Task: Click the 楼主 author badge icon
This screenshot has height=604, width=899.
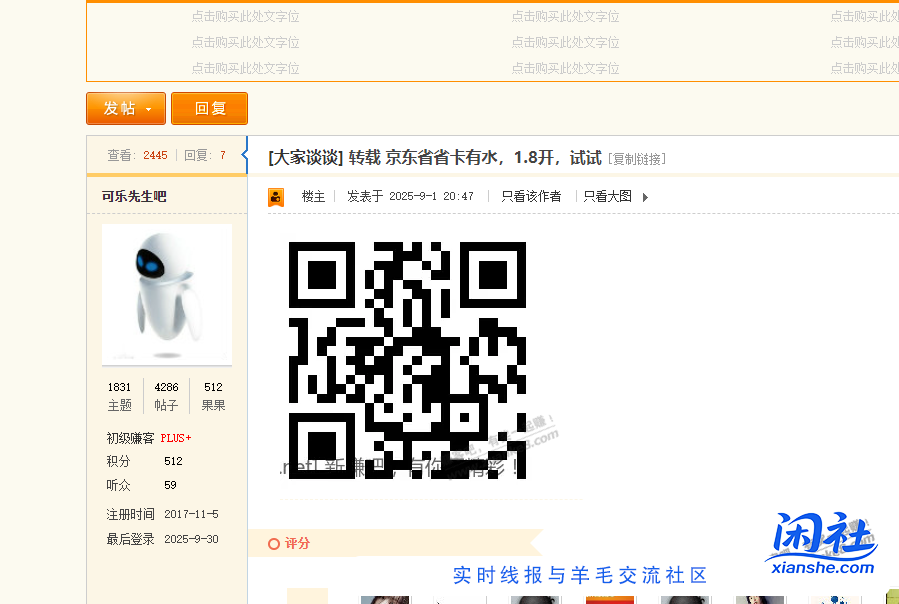Action: tap(276, 196)
